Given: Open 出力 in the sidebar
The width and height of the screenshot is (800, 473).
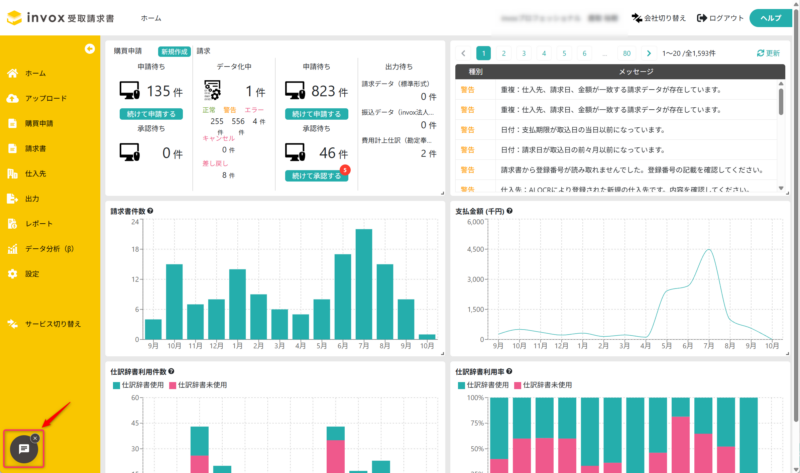Looking at the screenshot, I should (32, 198).
